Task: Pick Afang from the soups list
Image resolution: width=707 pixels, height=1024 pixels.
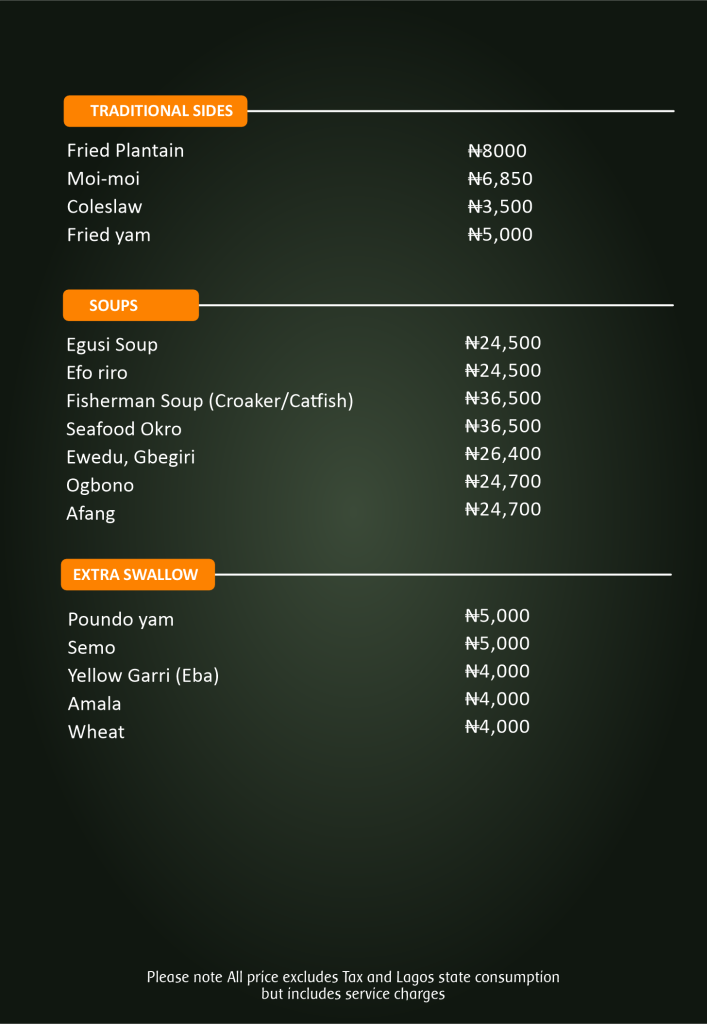Action: [x=91, y=513]
